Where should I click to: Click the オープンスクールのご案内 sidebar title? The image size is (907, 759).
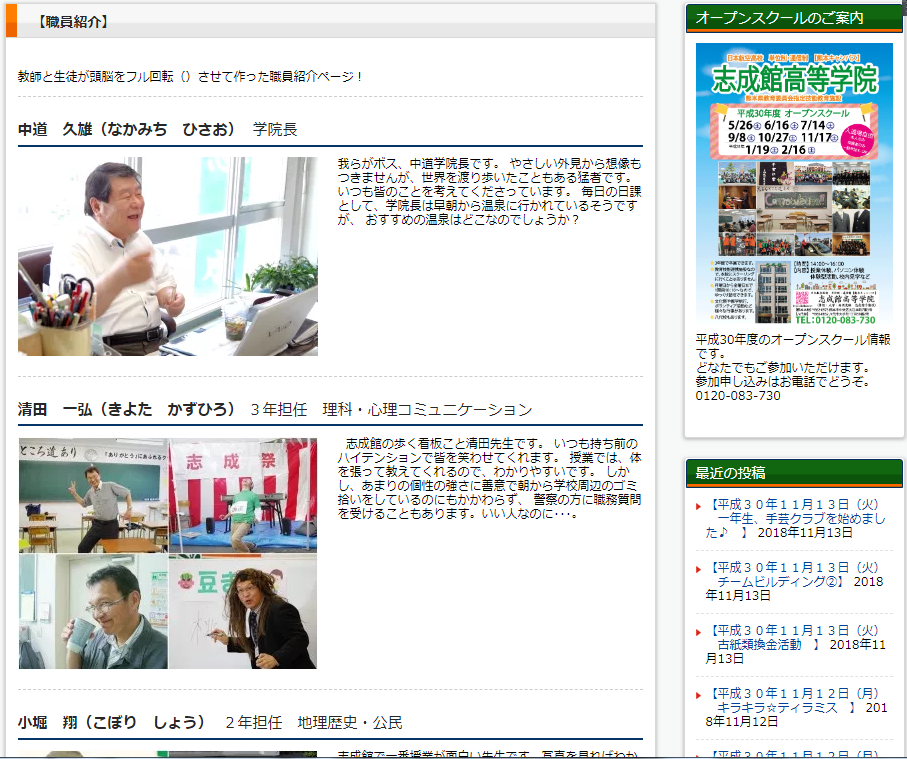point(779,18)
